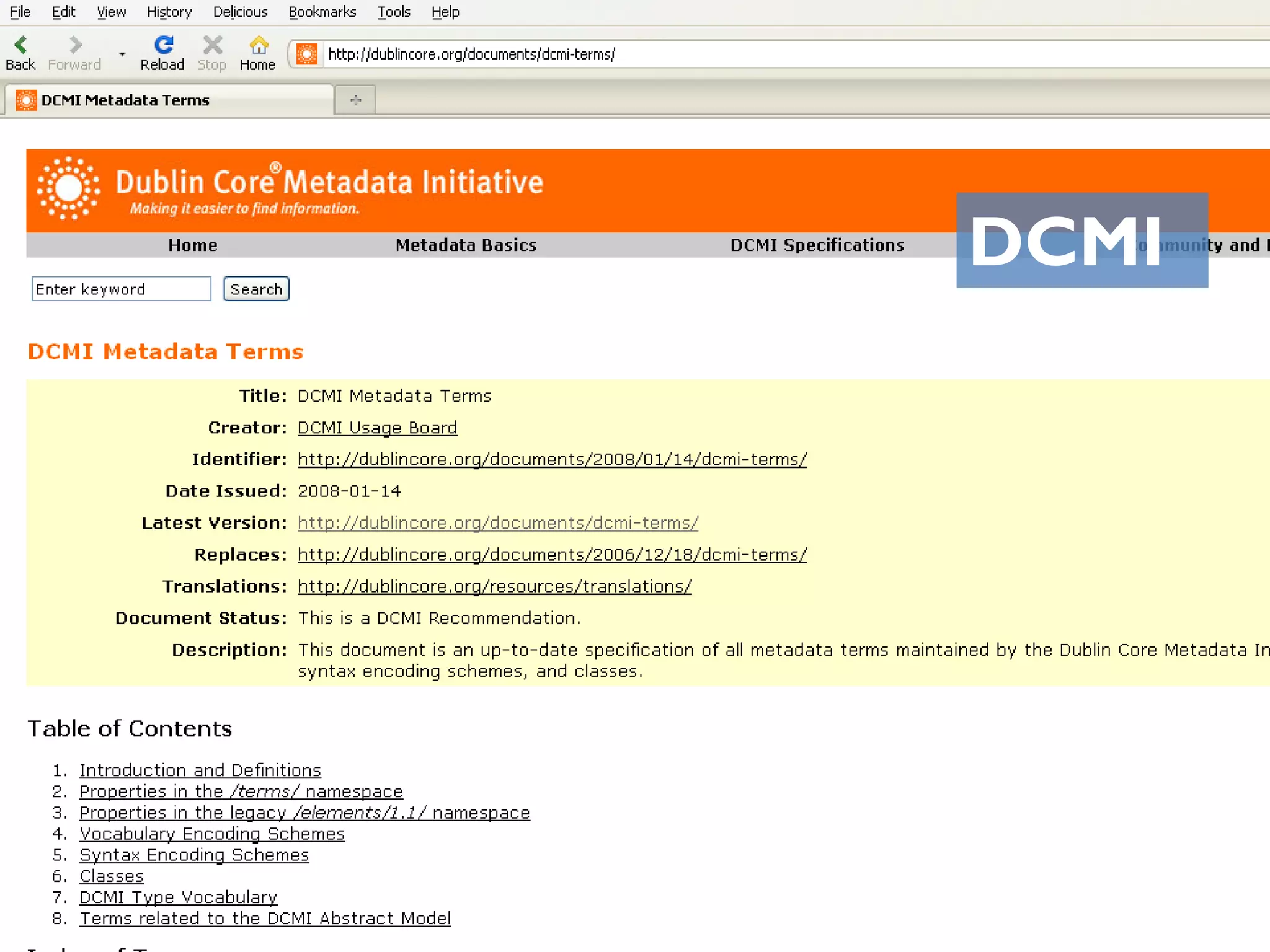This screenshot has height=952, width=1270.
Task: Click the Forward arrow icon
Action: tap(75, 45)
